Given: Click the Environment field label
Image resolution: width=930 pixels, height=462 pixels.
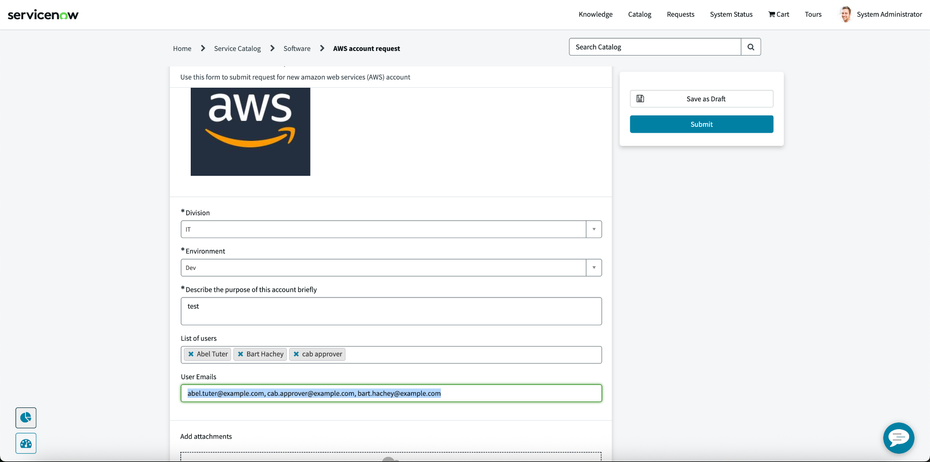Looking at the screenshot, I should (205, 251).
